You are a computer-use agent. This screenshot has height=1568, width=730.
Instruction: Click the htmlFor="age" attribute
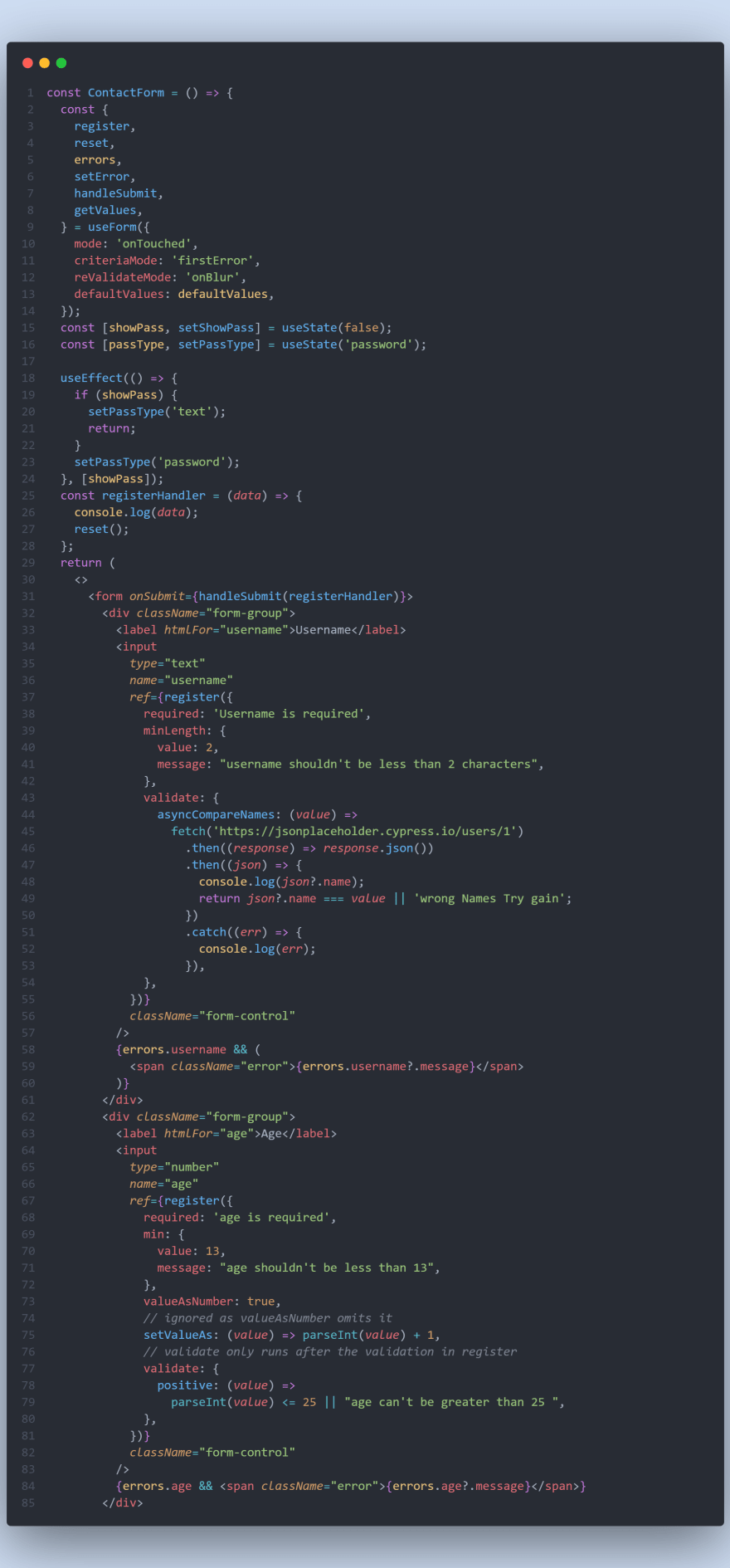pos(209,1134)
